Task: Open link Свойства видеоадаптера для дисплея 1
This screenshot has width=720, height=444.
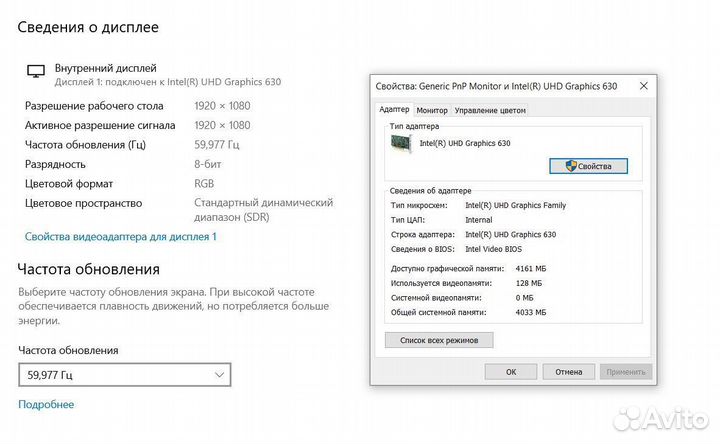Action: pyautogui.click(x=120, y=236)
